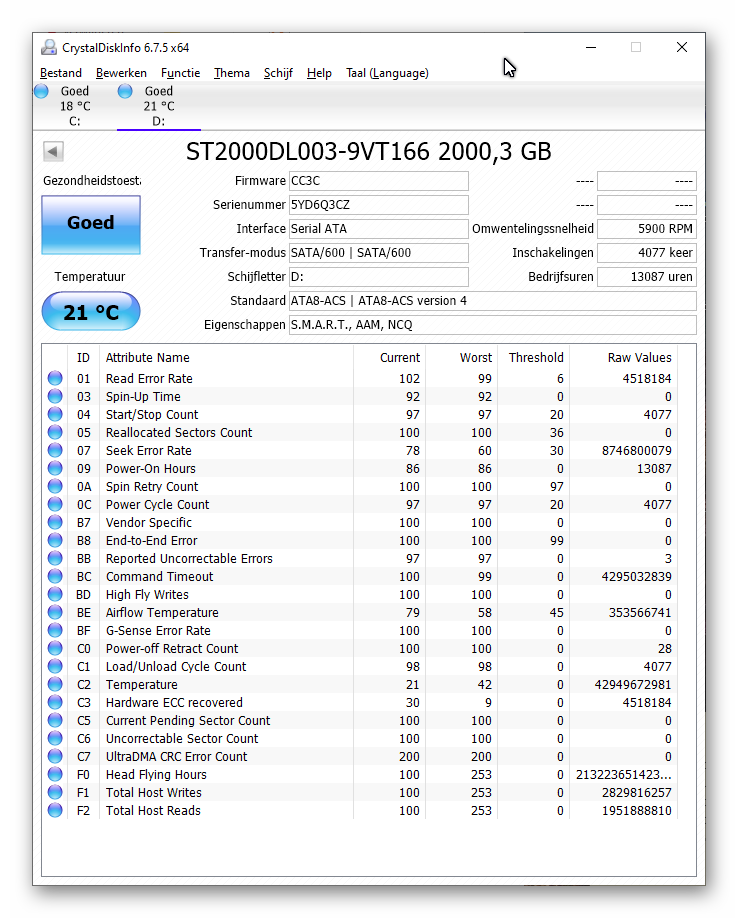Click the previous disk arrow button
The width and height of the screenshot is (738, 918).
[x=53, y=151]
